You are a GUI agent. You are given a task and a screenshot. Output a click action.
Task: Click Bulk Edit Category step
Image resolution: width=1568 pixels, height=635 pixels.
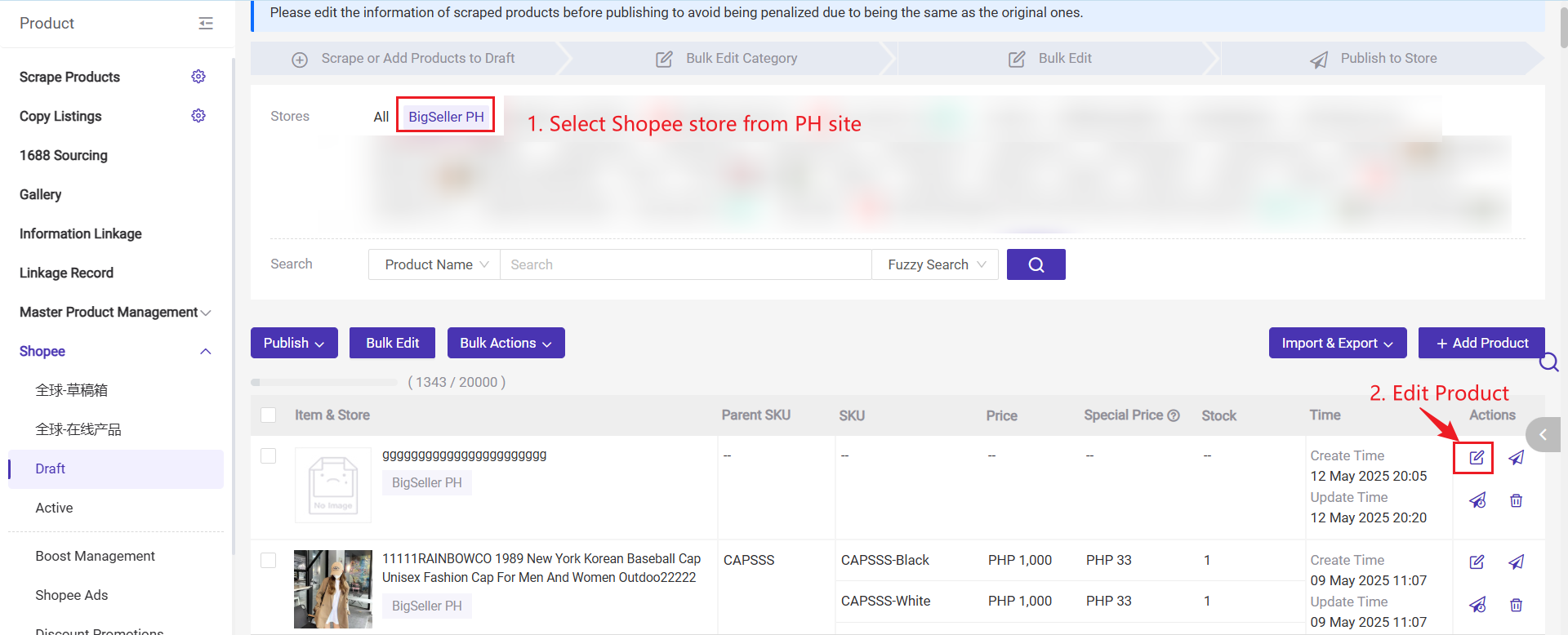(x=727, y=59)
